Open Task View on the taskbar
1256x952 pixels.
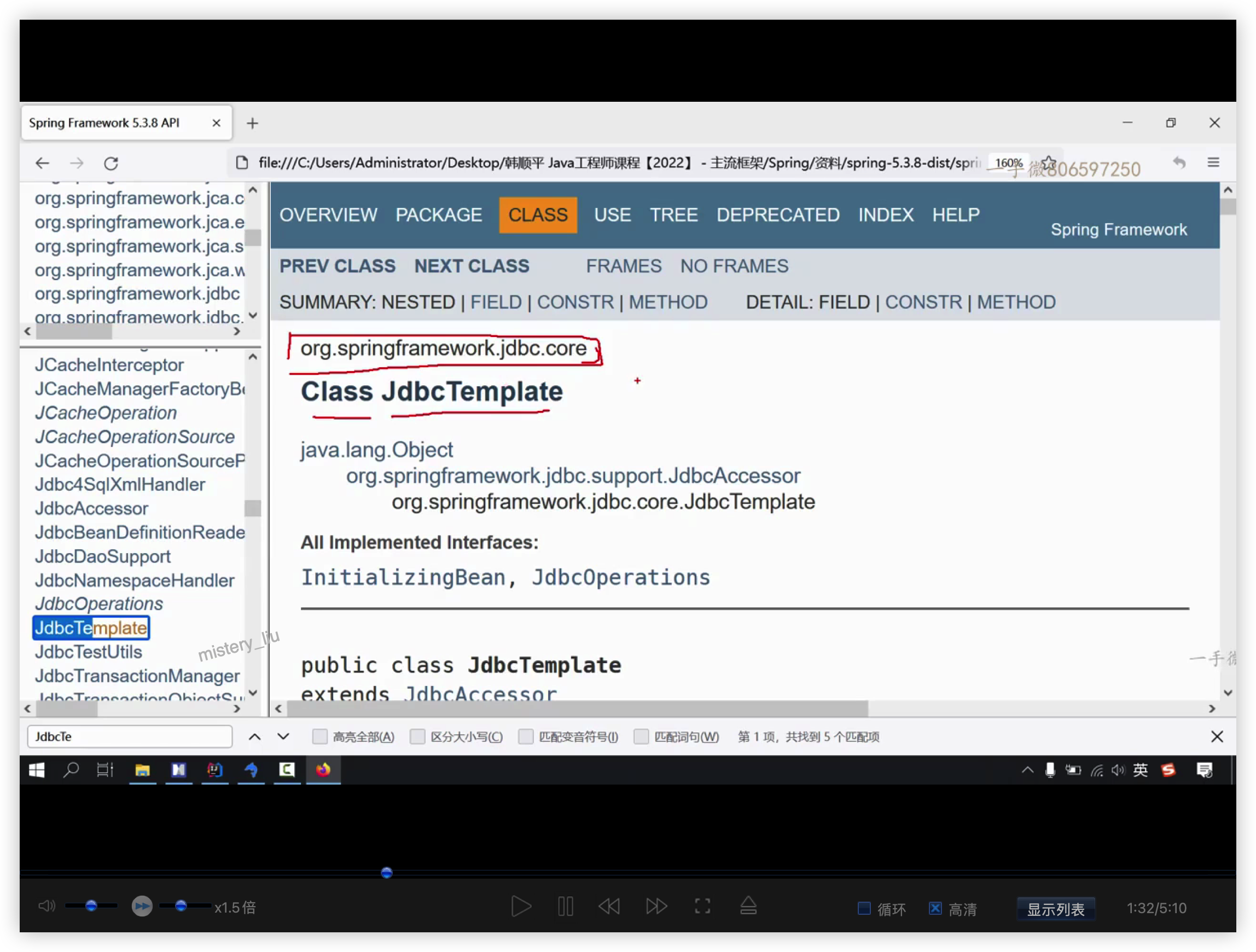pyautogui.click(x=105, y=770)
